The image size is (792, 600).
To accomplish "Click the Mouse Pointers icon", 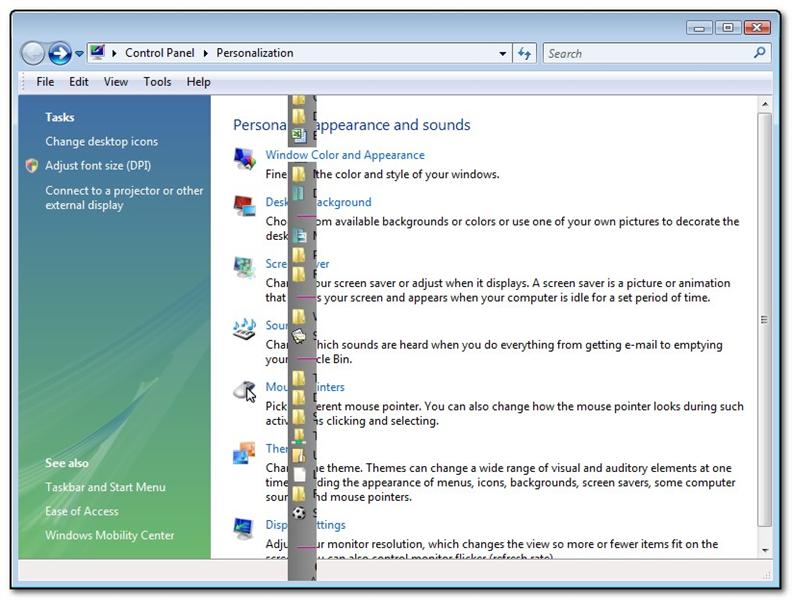I will pos(244,391).
